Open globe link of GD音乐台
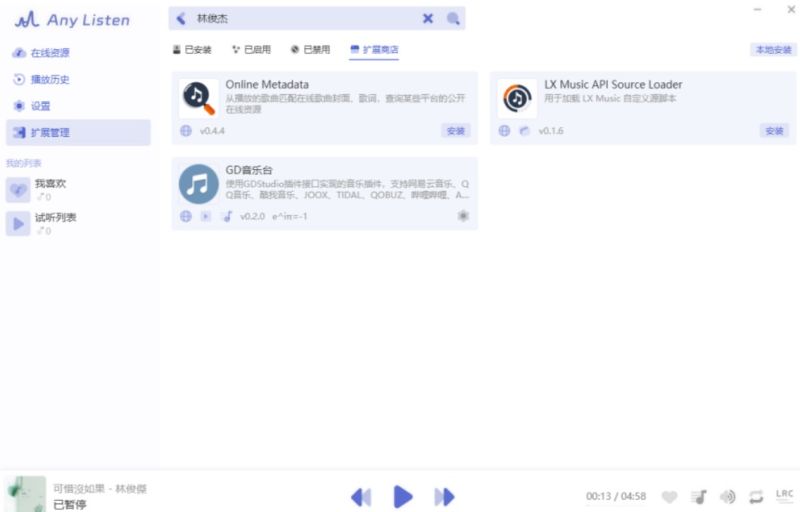The image size is (800, 512). click(186, 217)
